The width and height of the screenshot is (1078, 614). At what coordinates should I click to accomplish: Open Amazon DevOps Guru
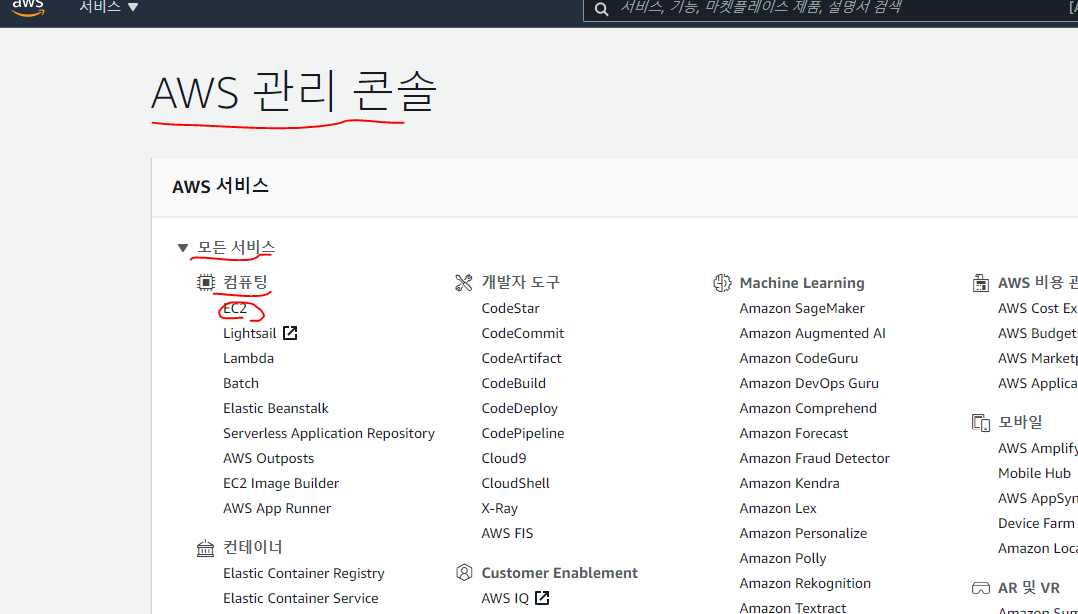tap(808, 383)
